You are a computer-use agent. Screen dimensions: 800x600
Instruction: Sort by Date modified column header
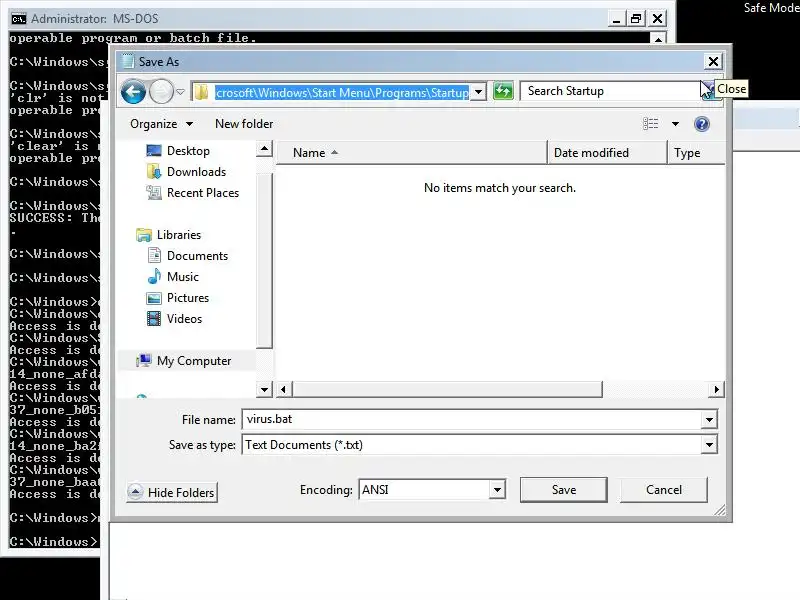pos(607,153)
